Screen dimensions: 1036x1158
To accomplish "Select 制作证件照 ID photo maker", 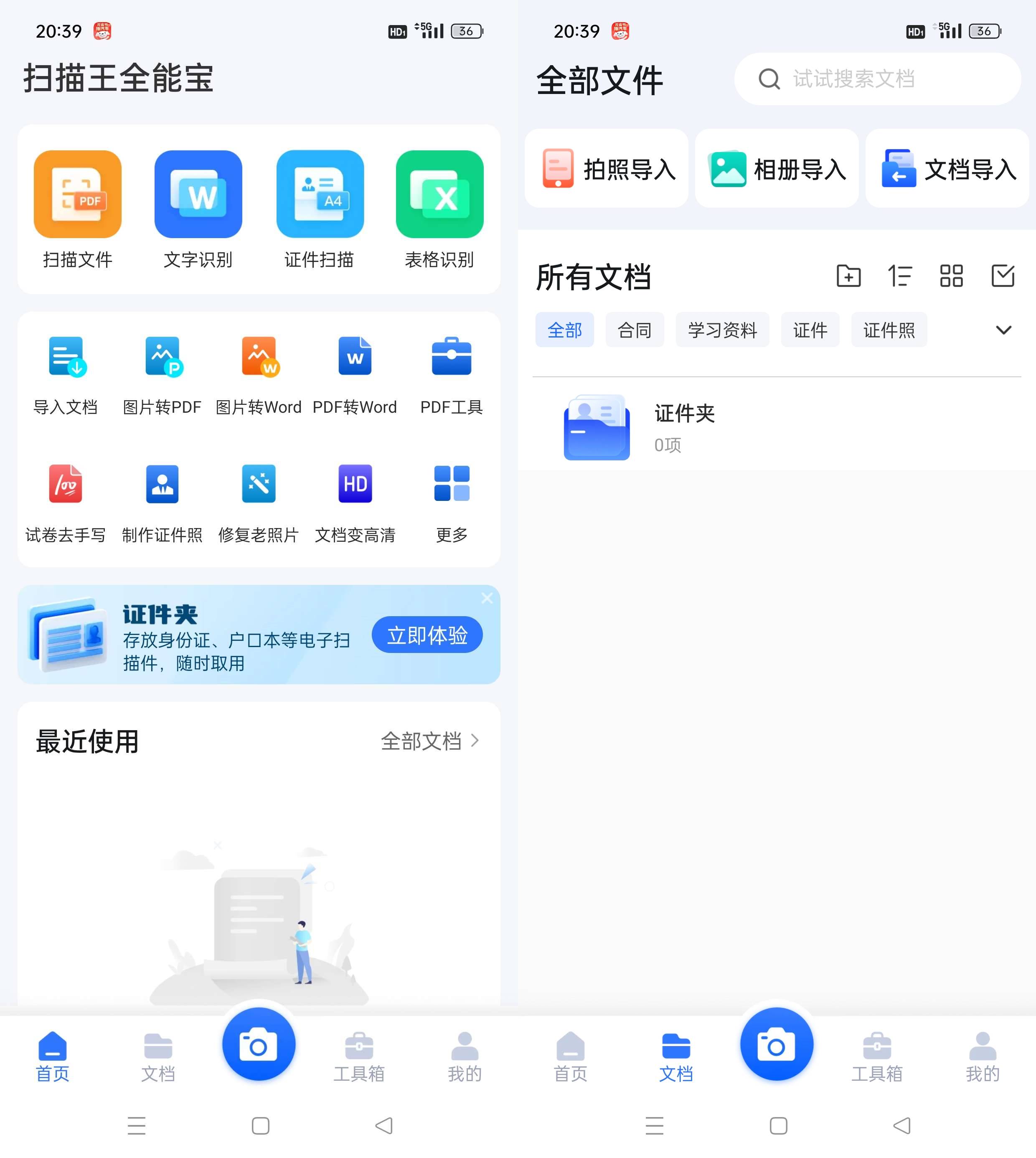I will (x=163, y=500).
